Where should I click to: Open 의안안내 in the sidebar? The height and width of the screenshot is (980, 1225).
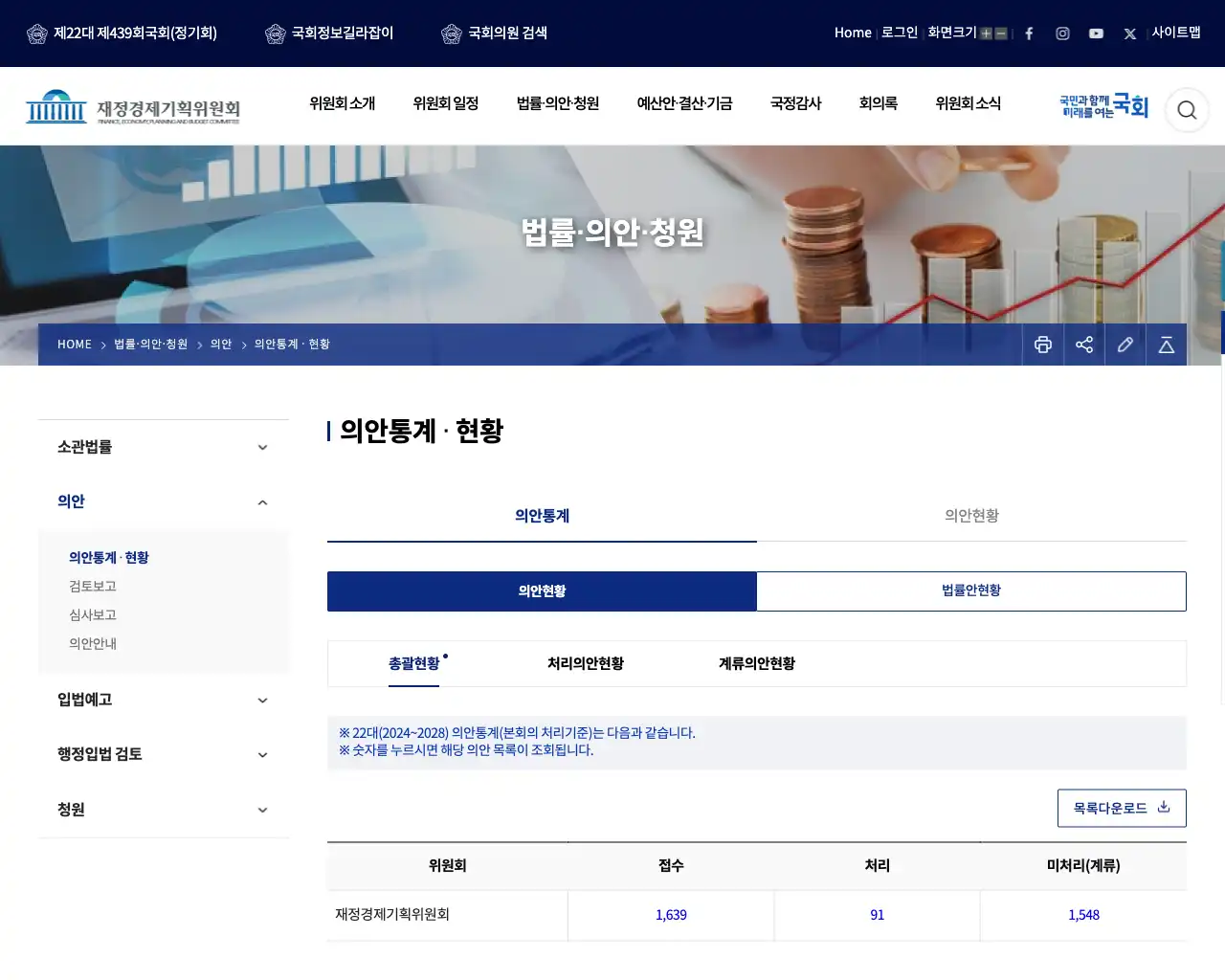(93, 644)
